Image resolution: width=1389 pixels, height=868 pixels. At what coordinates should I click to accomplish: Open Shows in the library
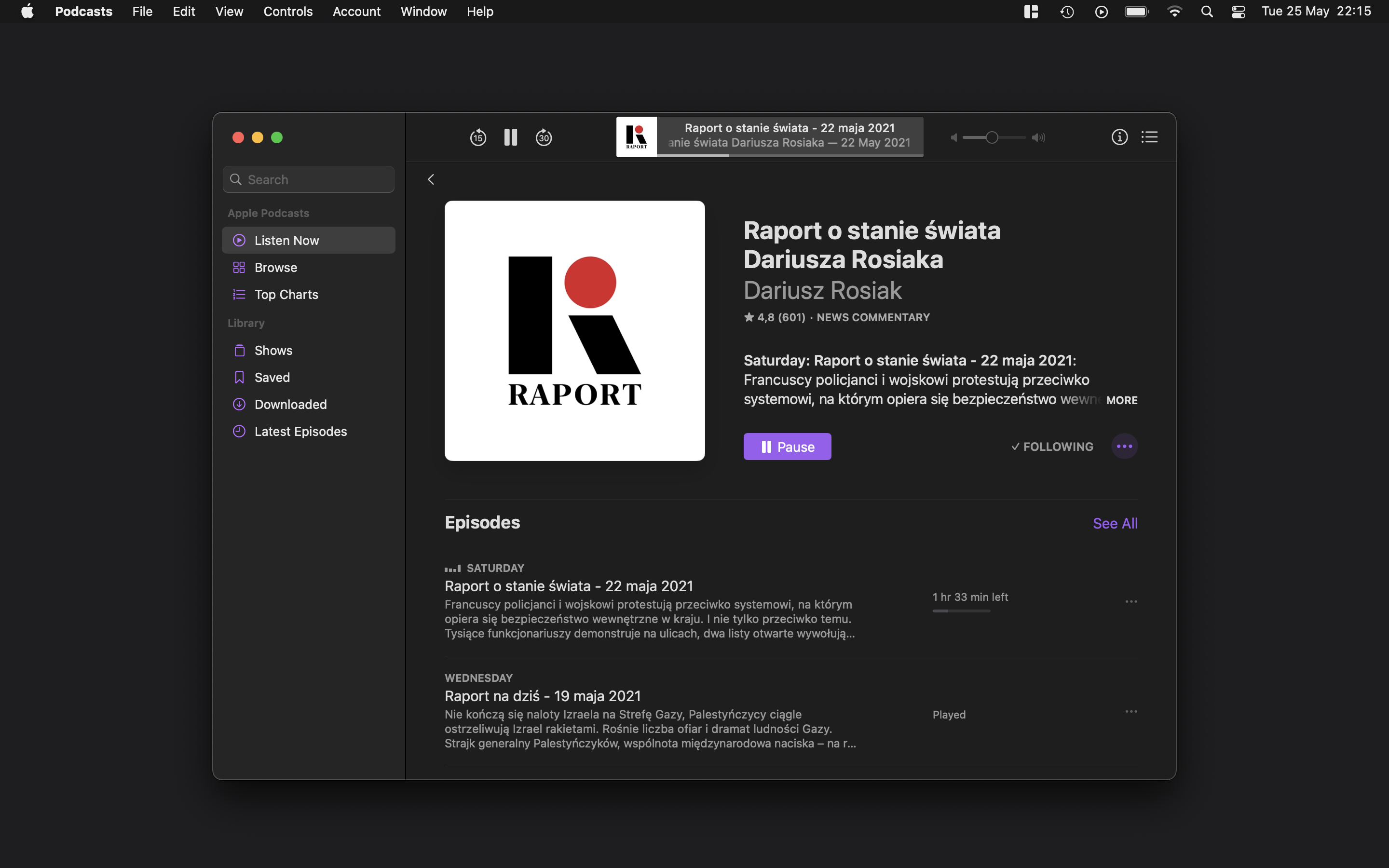pos(308,350)
